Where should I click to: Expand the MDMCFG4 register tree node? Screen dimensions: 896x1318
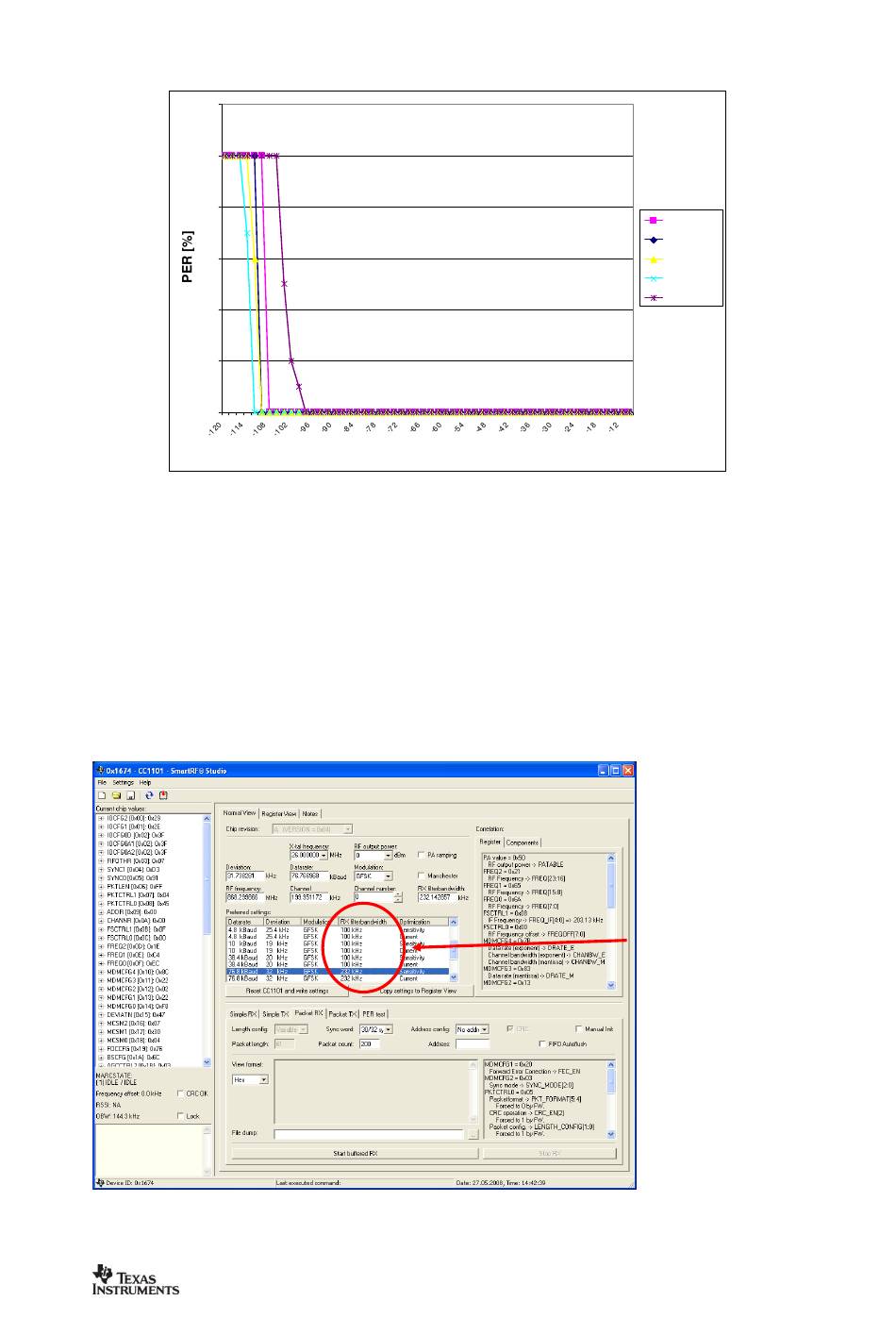pyautogui.click(x=101, y=972)
